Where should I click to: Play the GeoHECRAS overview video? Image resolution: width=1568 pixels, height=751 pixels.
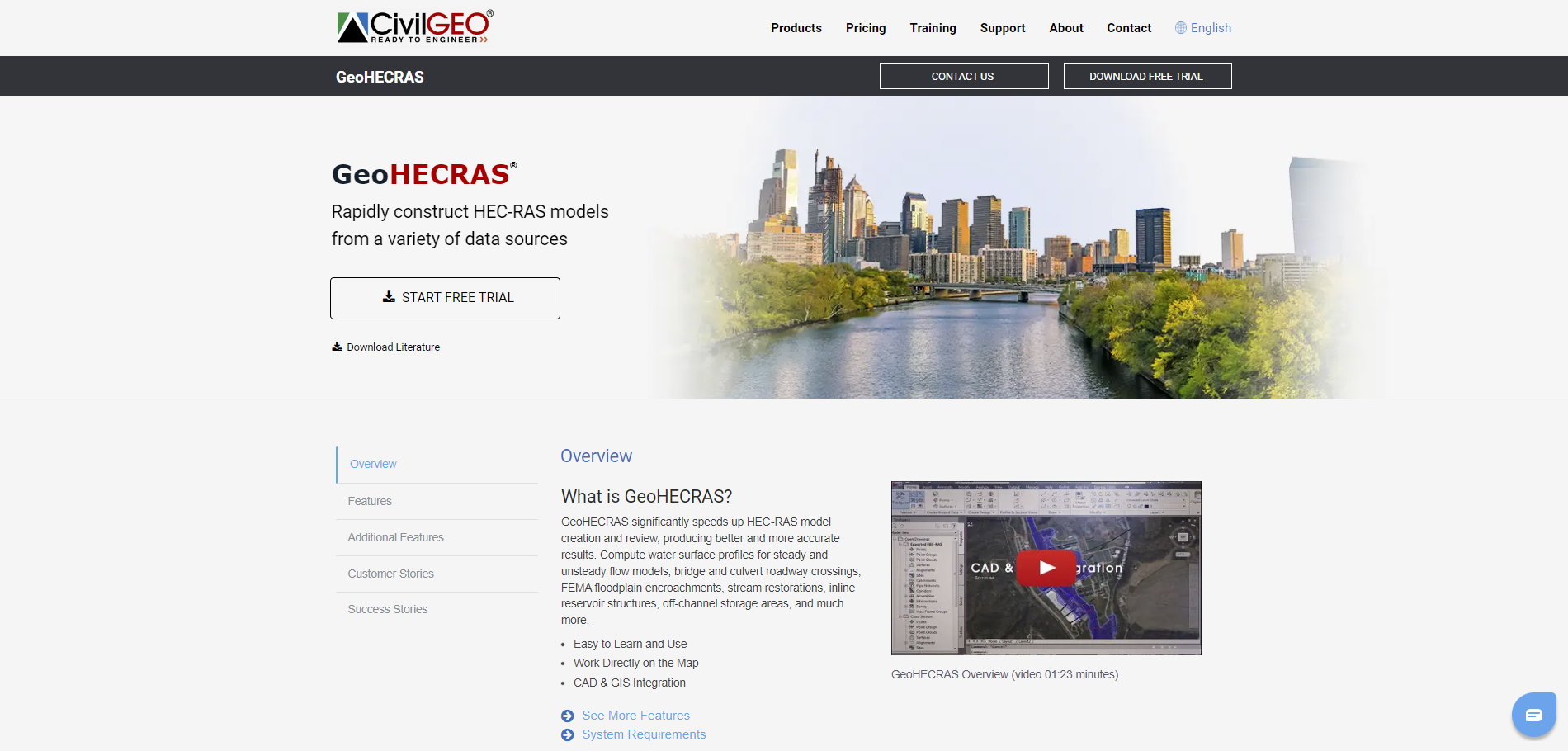pos(1046,568)
